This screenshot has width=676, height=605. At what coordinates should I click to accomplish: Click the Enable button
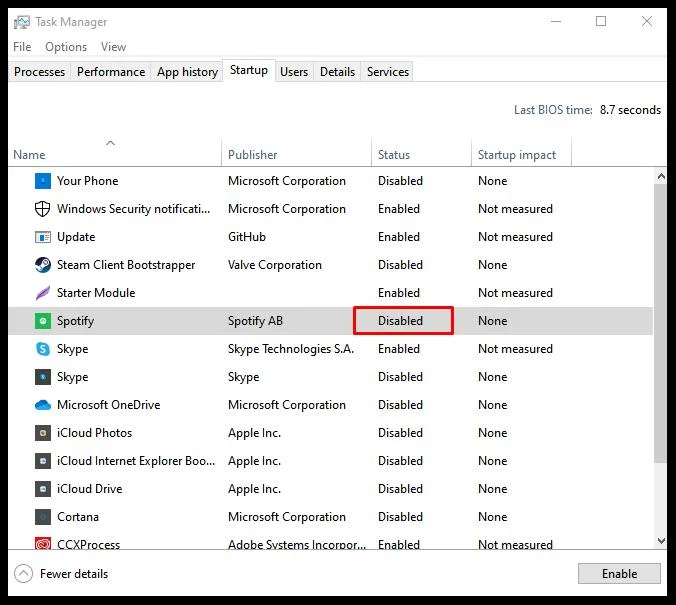[x=619, y=574]
